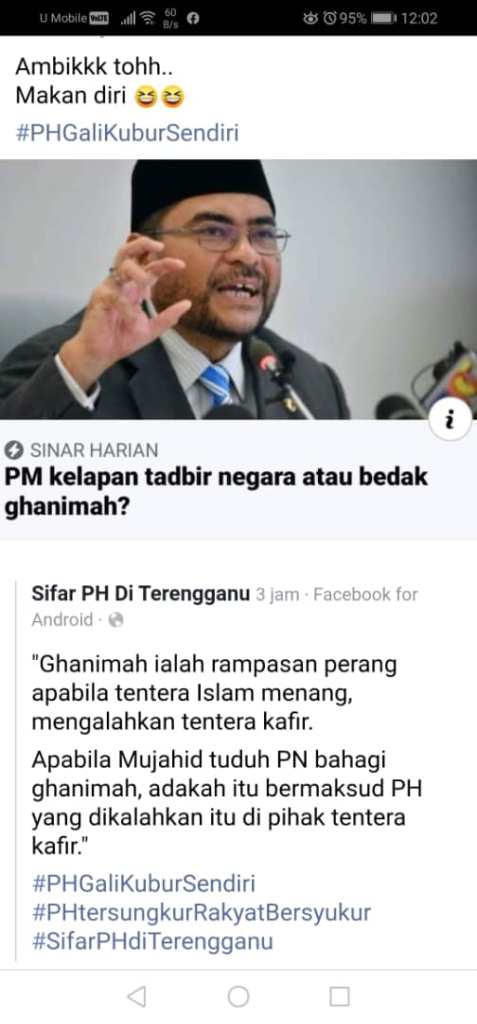Open Sifar PH Di Terengganu page name
Screen dimensions: 477x1024
click(140, 594)
